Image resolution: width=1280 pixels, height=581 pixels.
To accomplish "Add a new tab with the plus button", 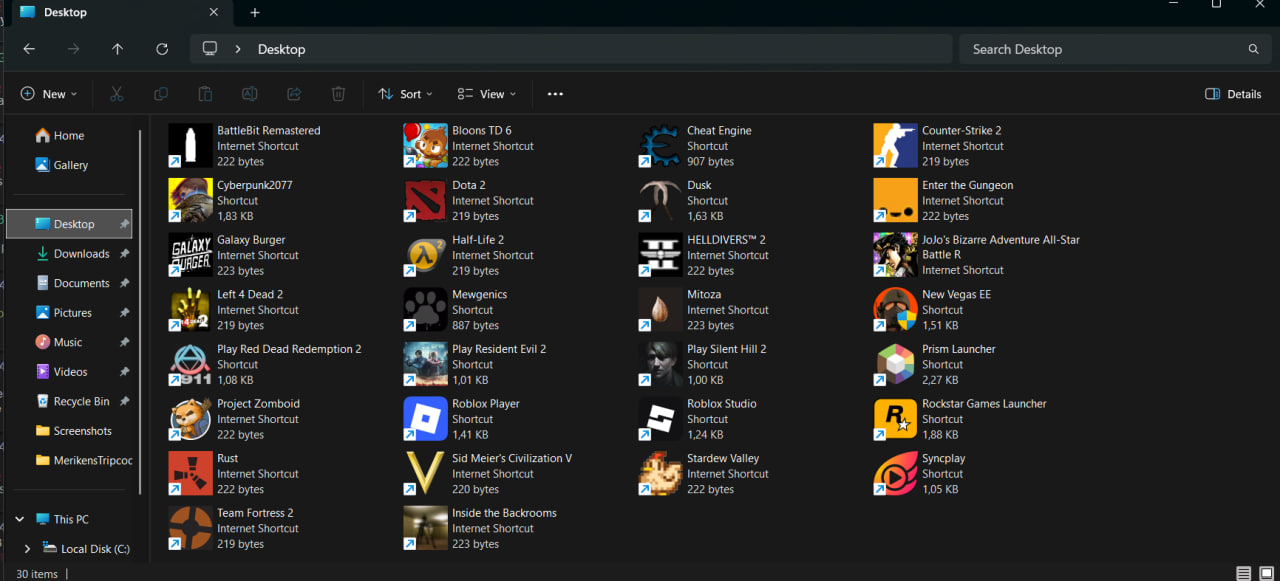I will [x=255, y=12].
